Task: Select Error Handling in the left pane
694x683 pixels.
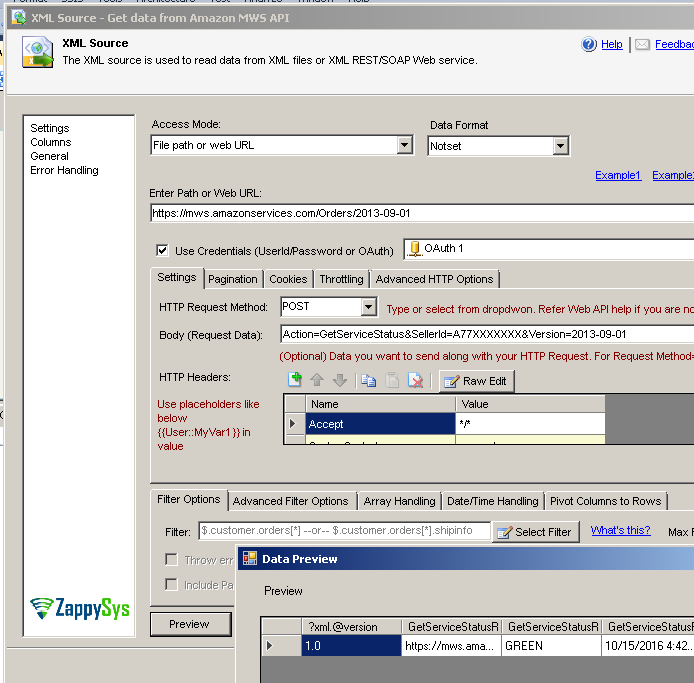Action: [x=65, y=170]
